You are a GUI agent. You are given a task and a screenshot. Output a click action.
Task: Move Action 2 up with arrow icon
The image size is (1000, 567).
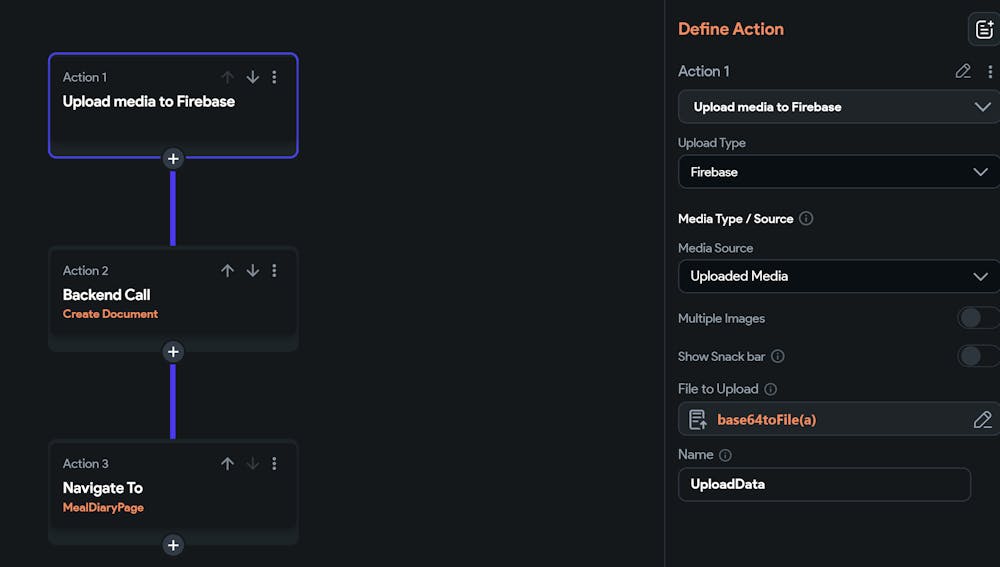click(x=227, y=270)
